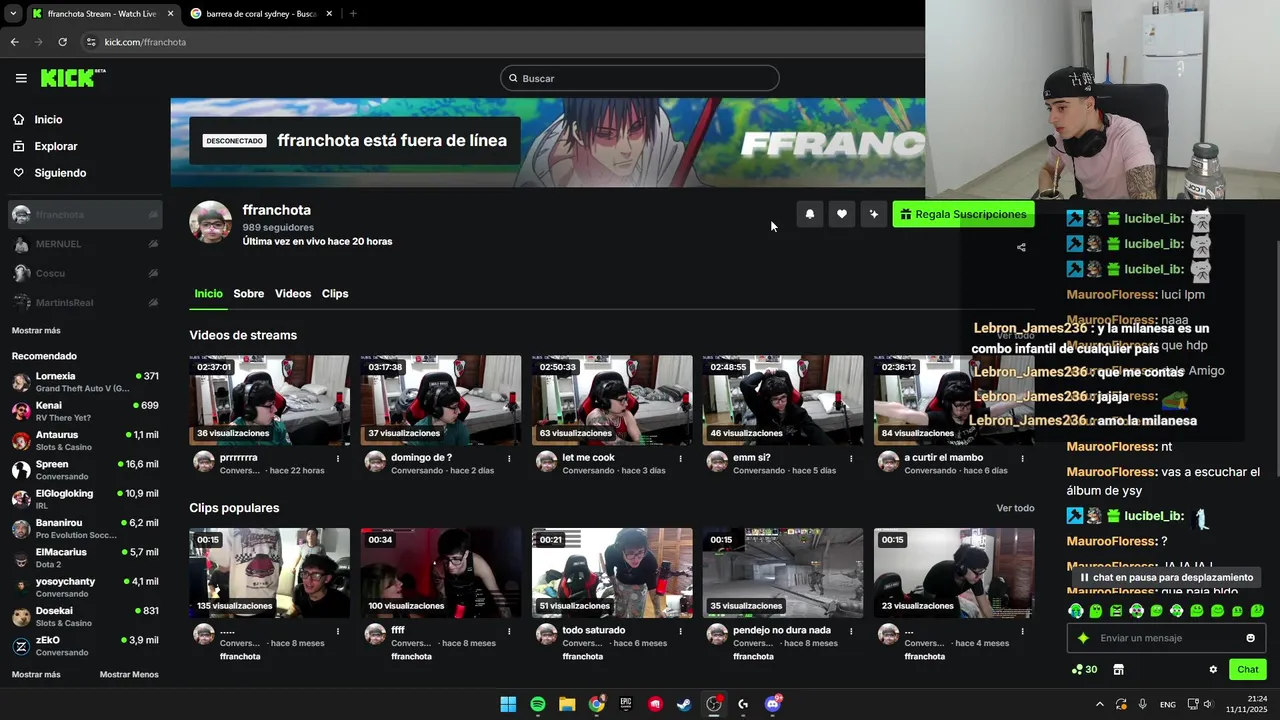Open Epic Games Launcher from the taskbar
1280x720 pixels.
click(626, 704)
